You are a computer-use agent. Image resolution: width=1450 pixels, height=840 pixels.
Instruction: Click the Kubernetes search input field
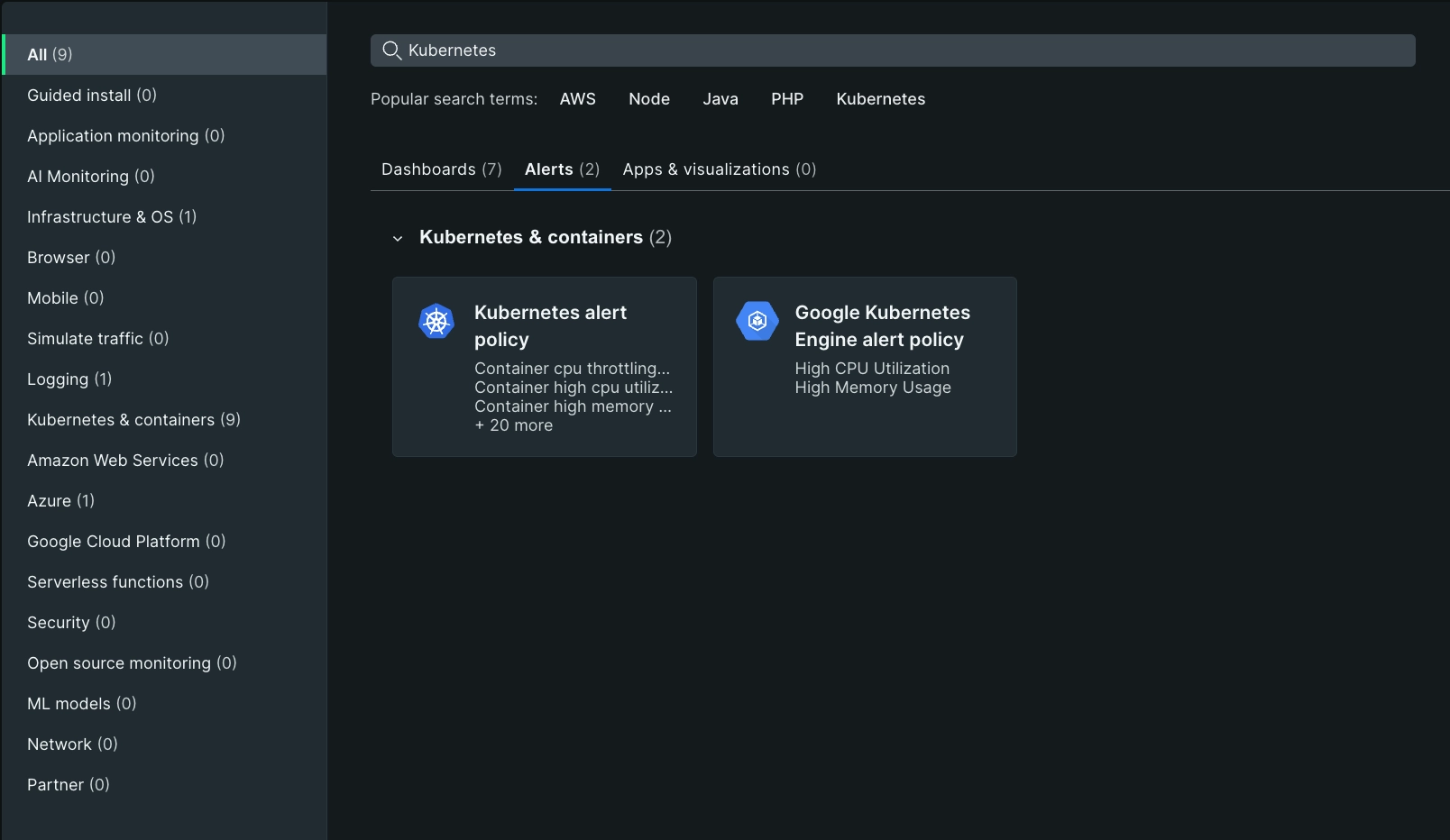coord(893,50)
